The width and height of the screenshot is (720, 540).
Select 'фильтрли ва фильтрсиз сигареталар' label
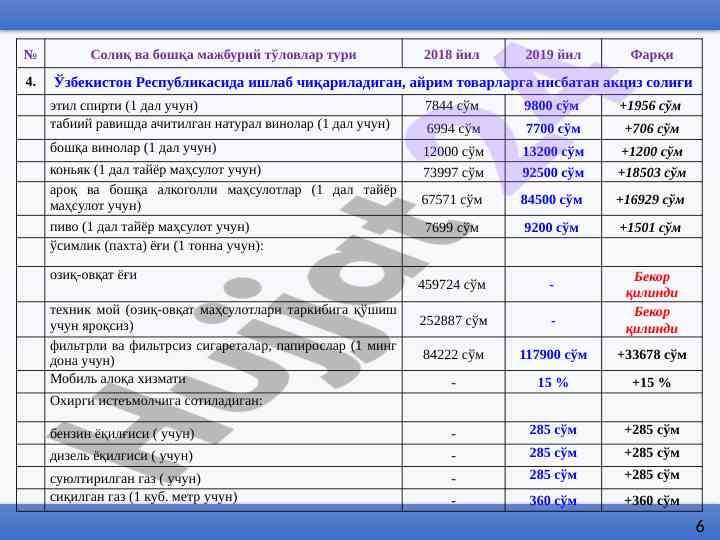tap(223, 353)
